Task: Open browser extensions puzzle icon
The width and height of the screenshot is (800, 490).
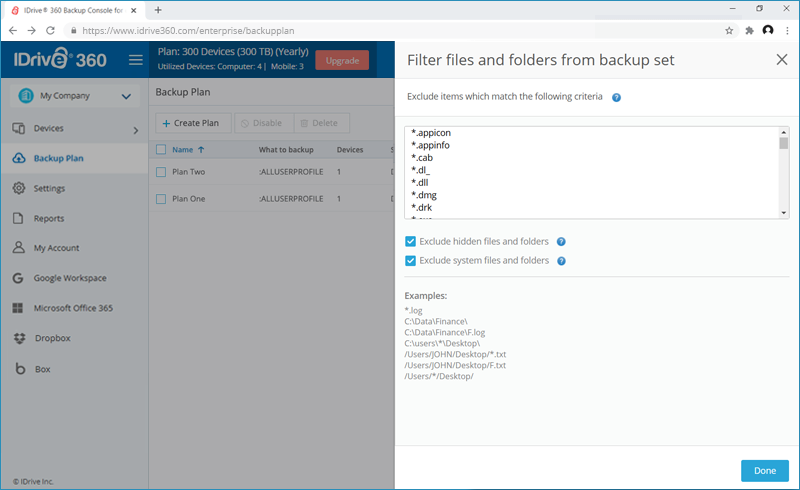Action: click(x=748, y=31)
